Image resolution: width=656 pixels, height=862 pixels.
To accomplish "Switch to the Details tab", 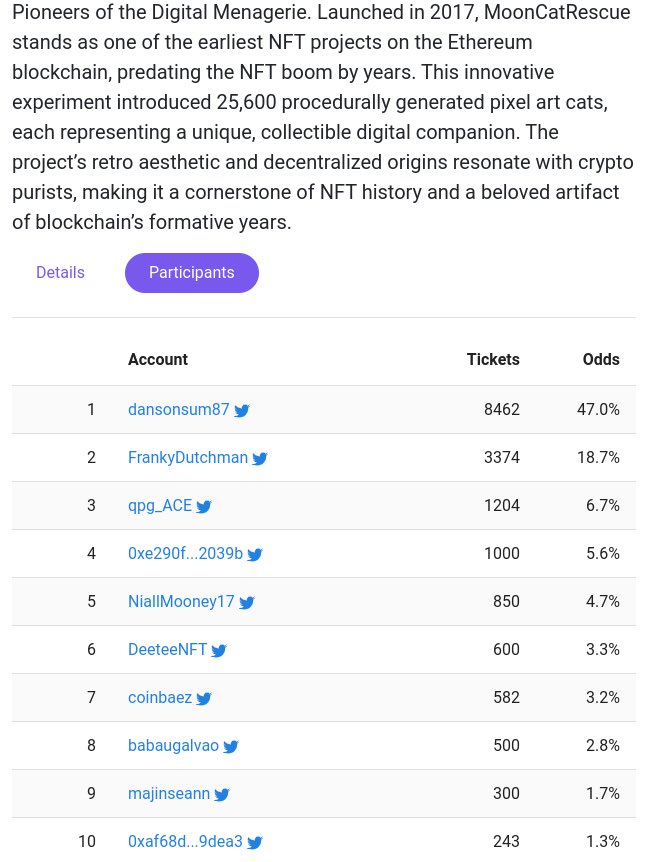I will point(60,273).
